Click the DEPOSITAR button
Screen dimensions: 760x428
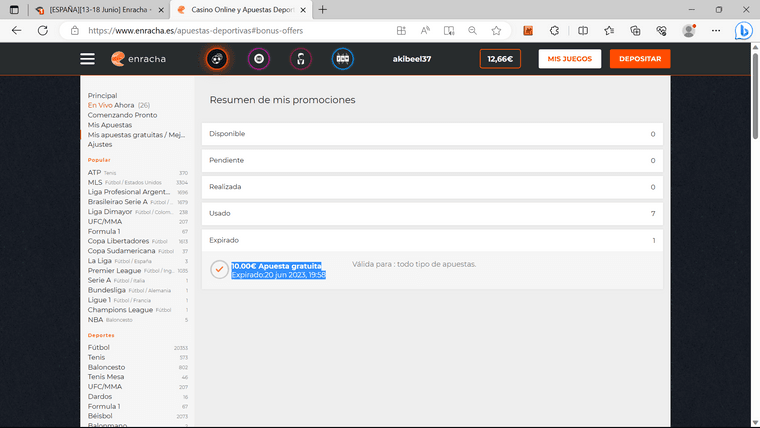(x=640, y=59)
